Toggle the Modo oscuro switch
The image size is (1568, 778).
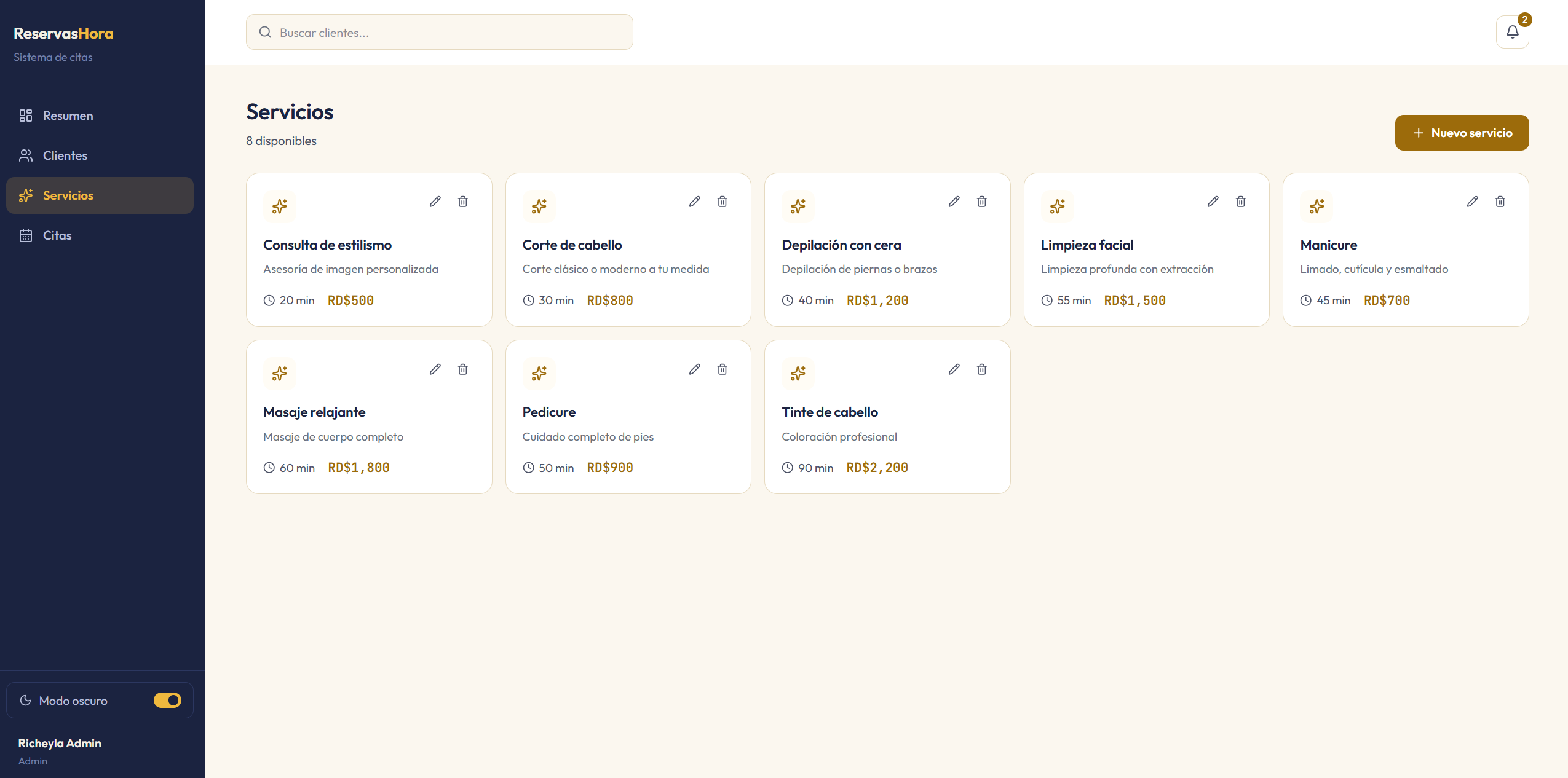coord(167,701)
